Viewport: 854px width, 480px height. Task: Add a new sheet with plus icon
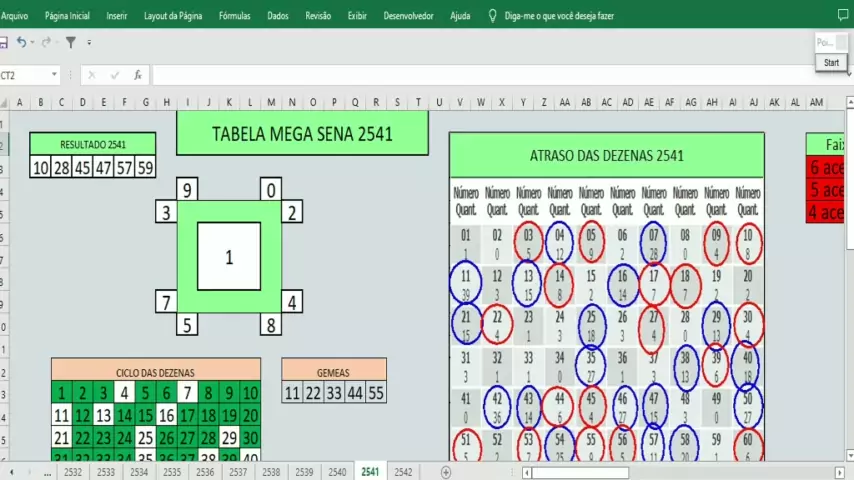tap(446, 472)
